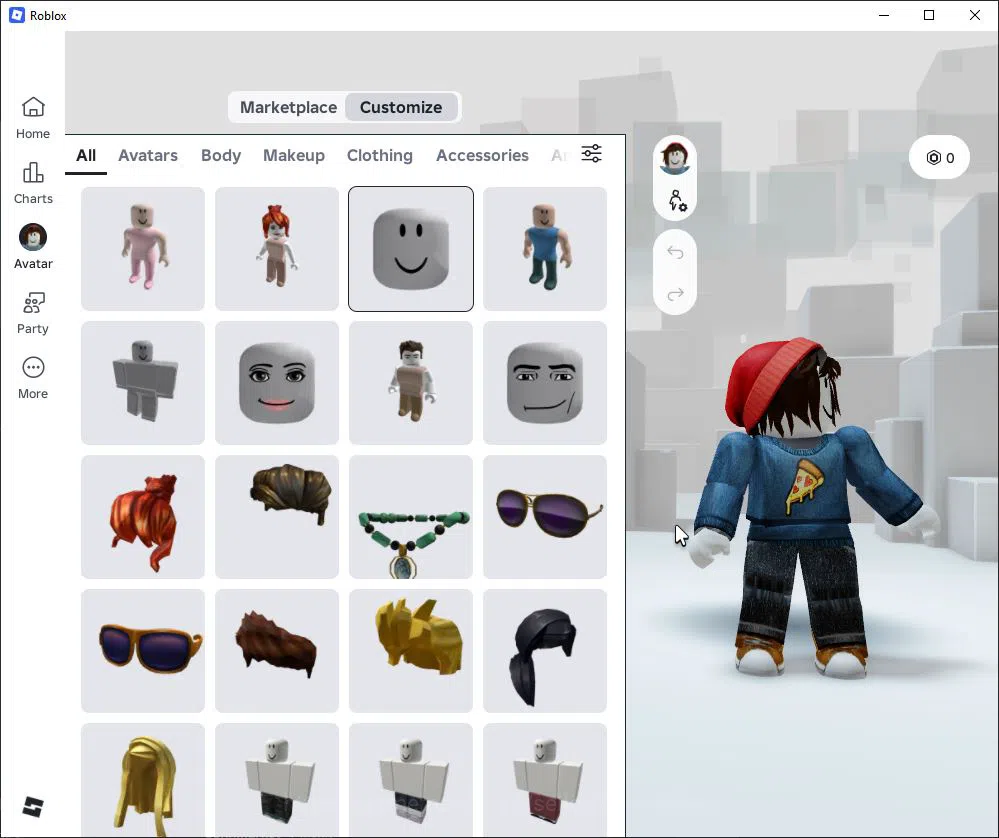Open the filter settings sliders icon
The height and width of the screenshot is (838, 999).
coord(591,154)
